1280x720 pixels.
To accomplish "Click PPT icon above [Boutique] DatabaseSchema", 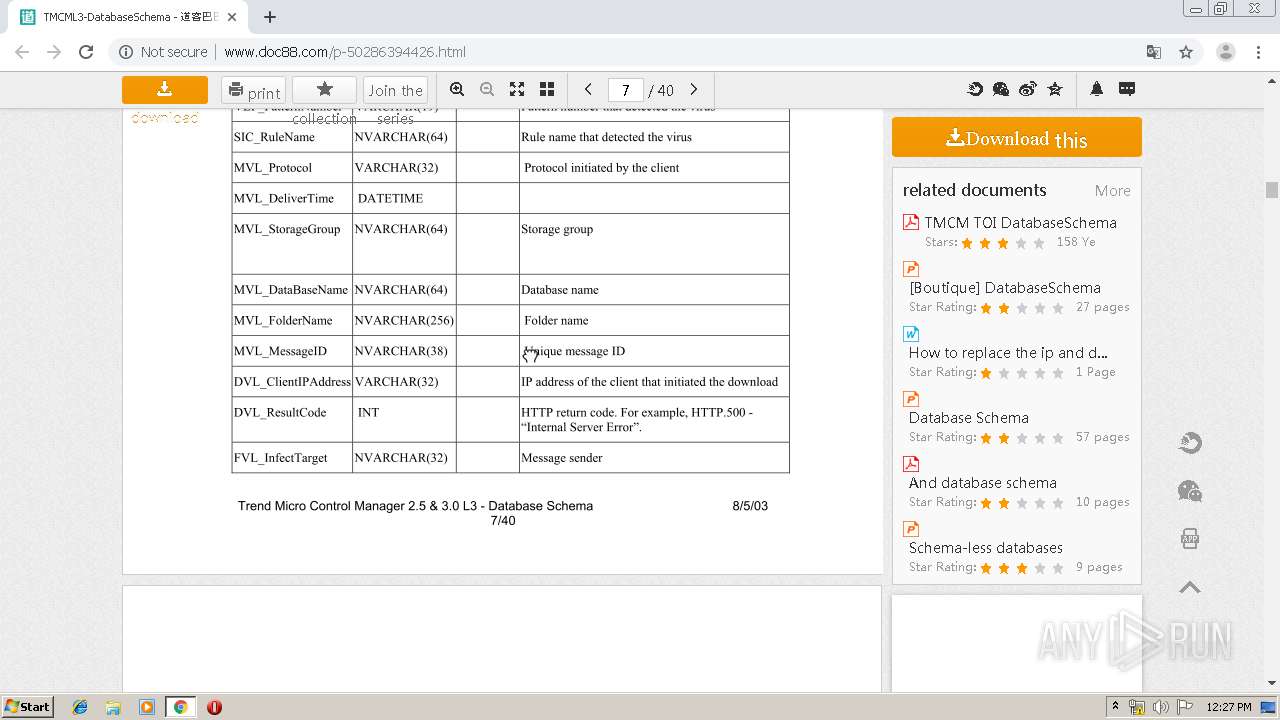I will click(x=911, y=269).
